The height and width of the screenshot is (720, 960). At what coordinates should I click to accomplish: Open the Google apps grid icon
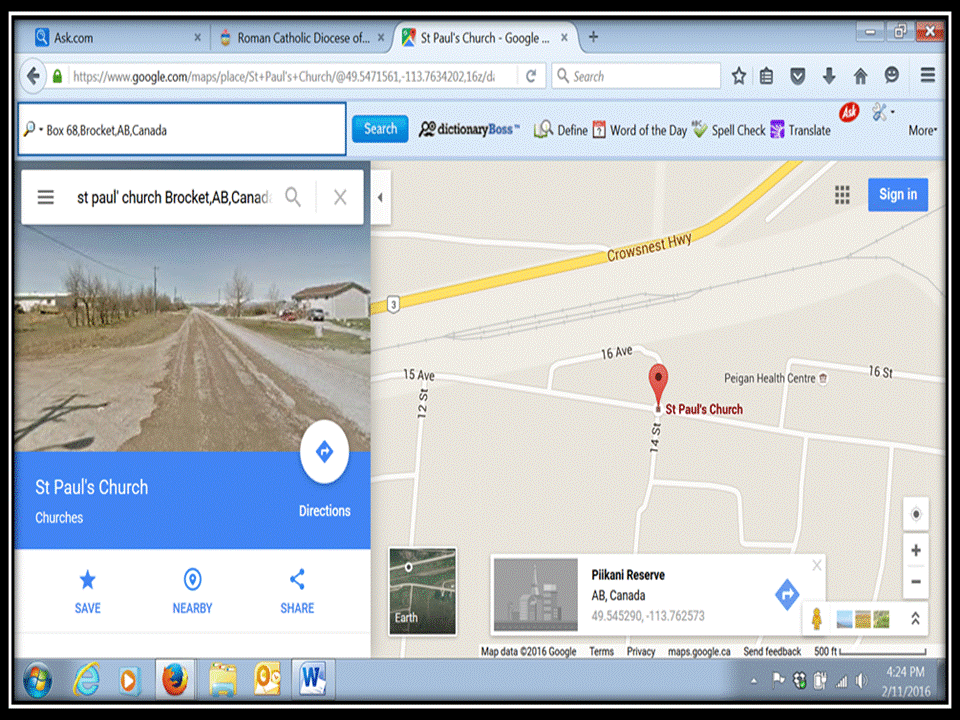click(x=842, y=195)
